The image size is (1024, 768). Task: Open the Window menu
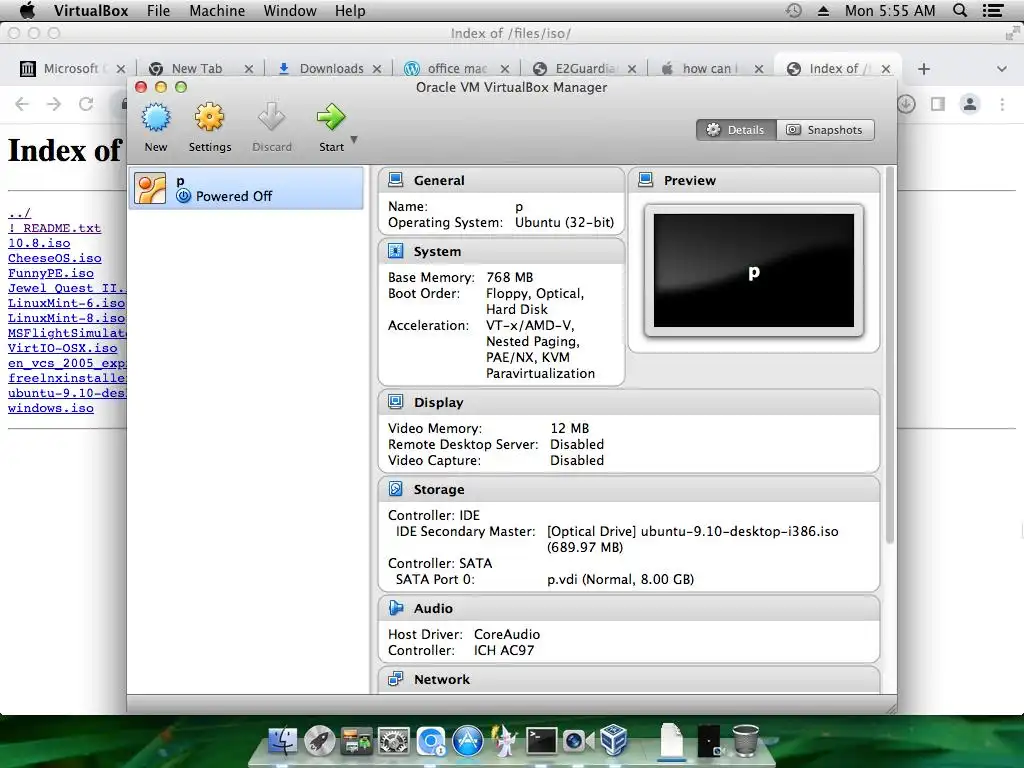290,10
